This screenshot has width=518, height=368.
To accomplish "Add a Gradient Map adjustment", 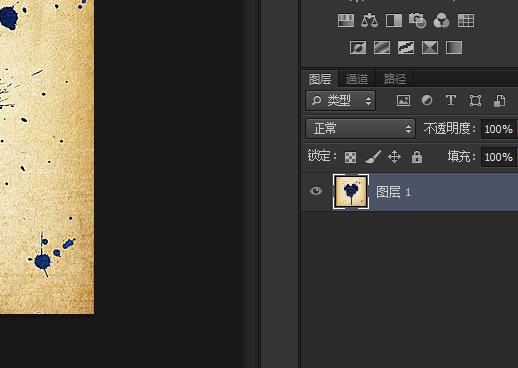I will tap(454, 47).
